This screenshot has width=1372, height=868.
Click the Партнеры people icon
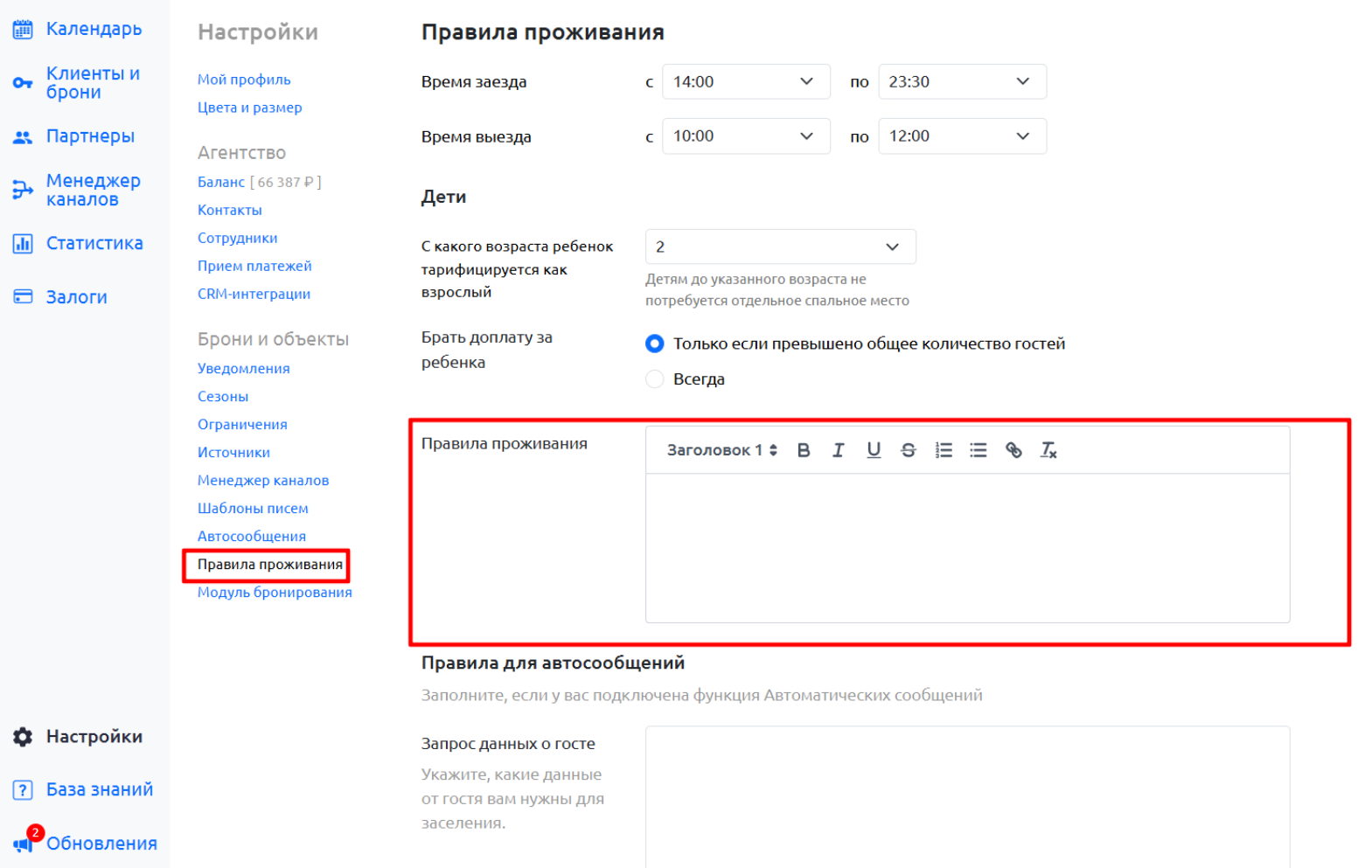tap(23, 137)
